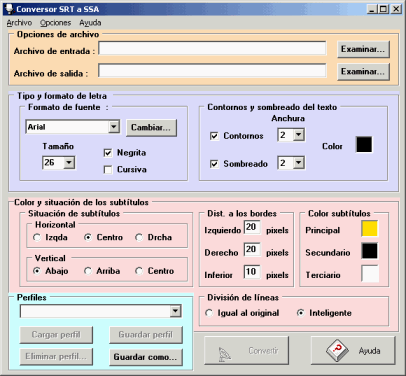Click the Archivo de salida field
Screen dimensions: 406x376
coord(212,71)
